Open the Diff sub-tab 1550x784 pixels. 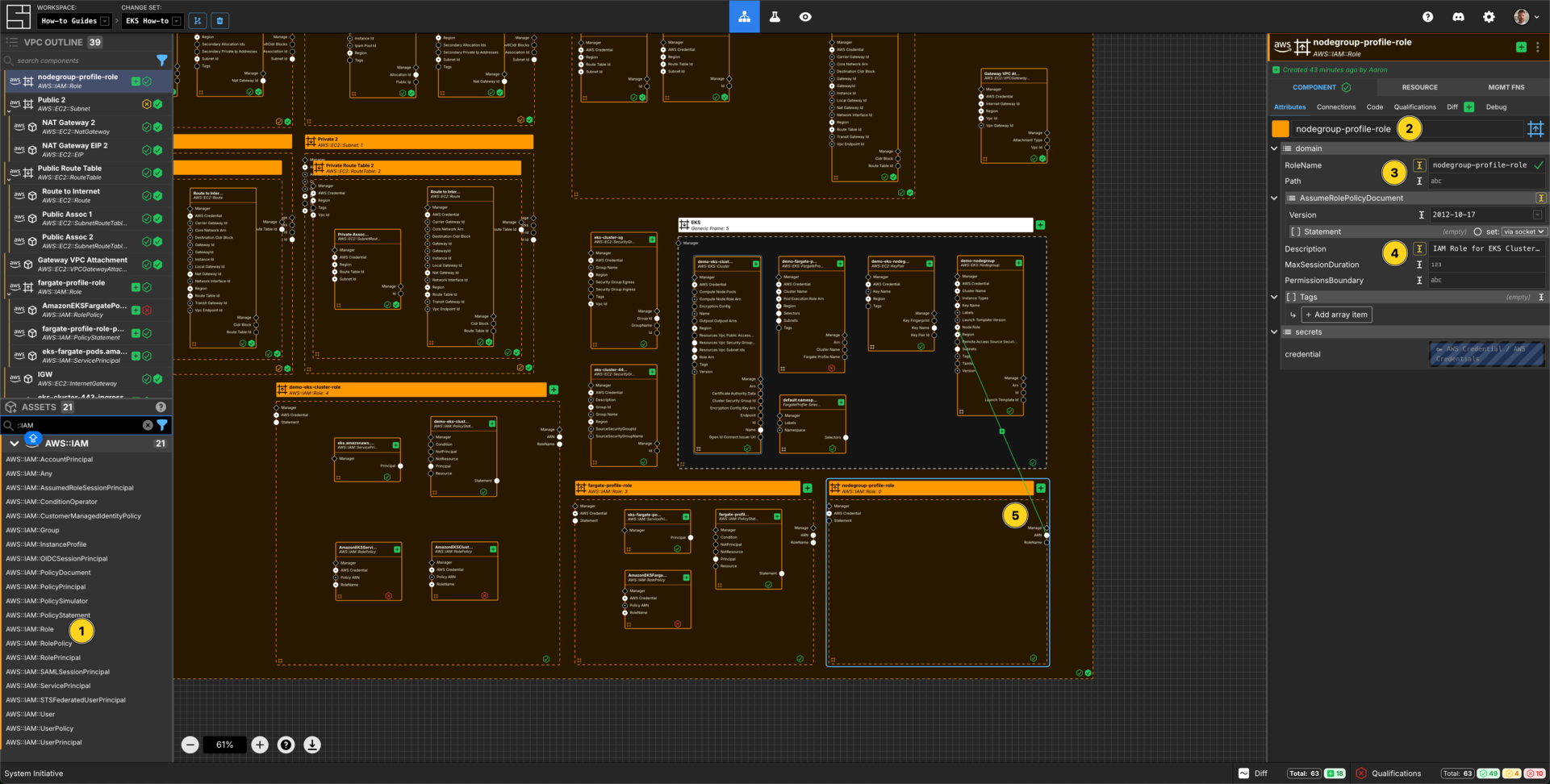pyautogui.click(x=1459, y=107)
